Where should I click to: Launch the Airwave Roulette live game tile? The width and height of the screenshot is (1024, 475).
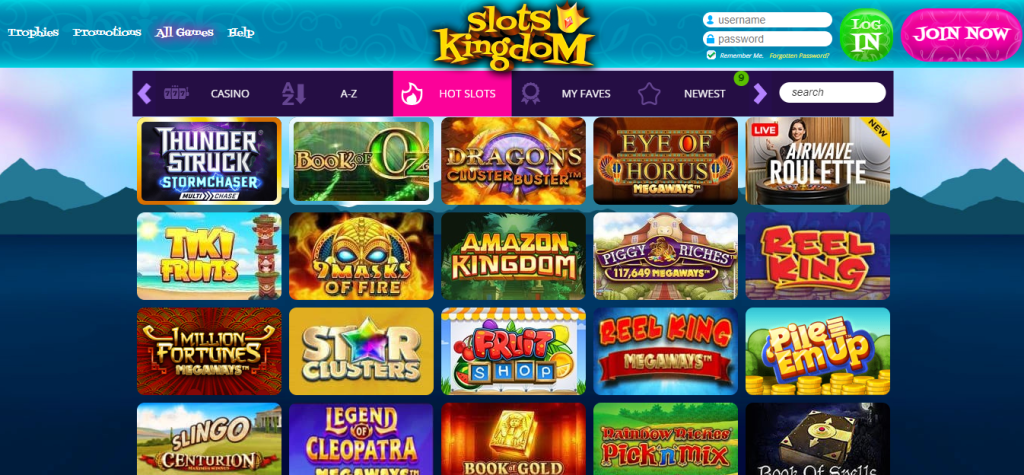tap(818, 161)
